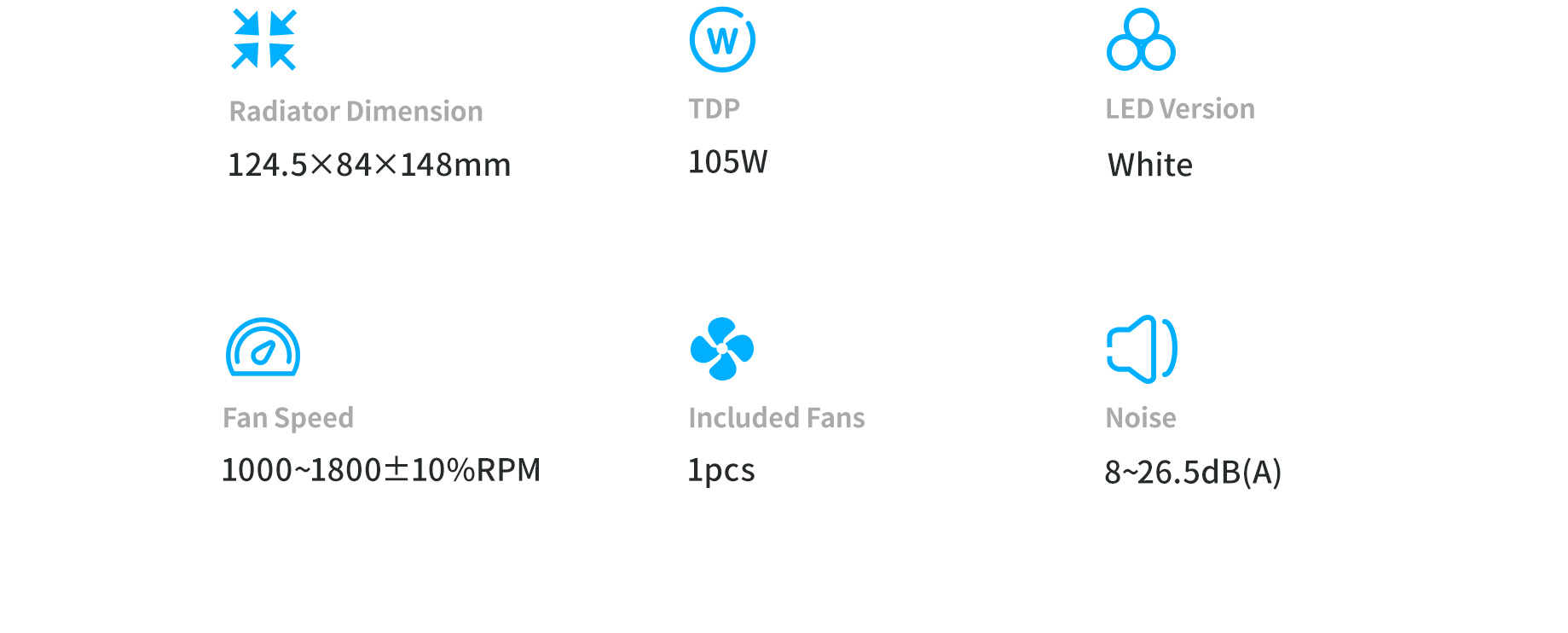Image resolution: width=1568 pixels, height=633 pixels.
Task: Click the 1pcs included fans value
Action: click(720, 470)
